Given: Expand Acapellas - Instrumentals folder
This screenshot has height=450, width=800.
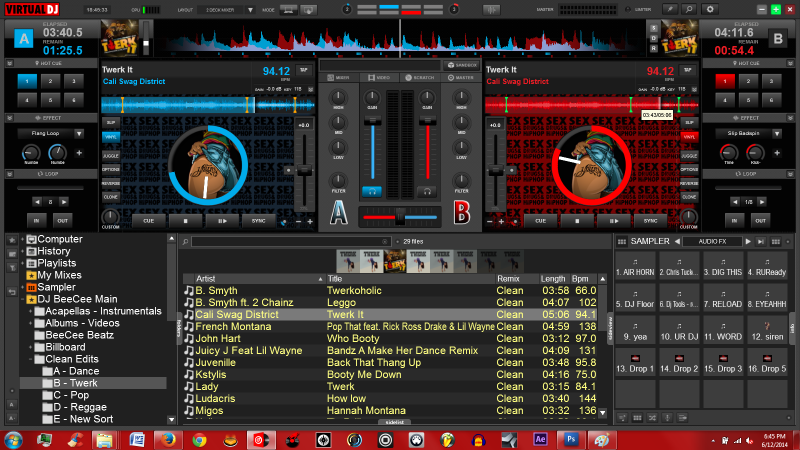Looking at the screenshot, I should [x=30, y=311].
